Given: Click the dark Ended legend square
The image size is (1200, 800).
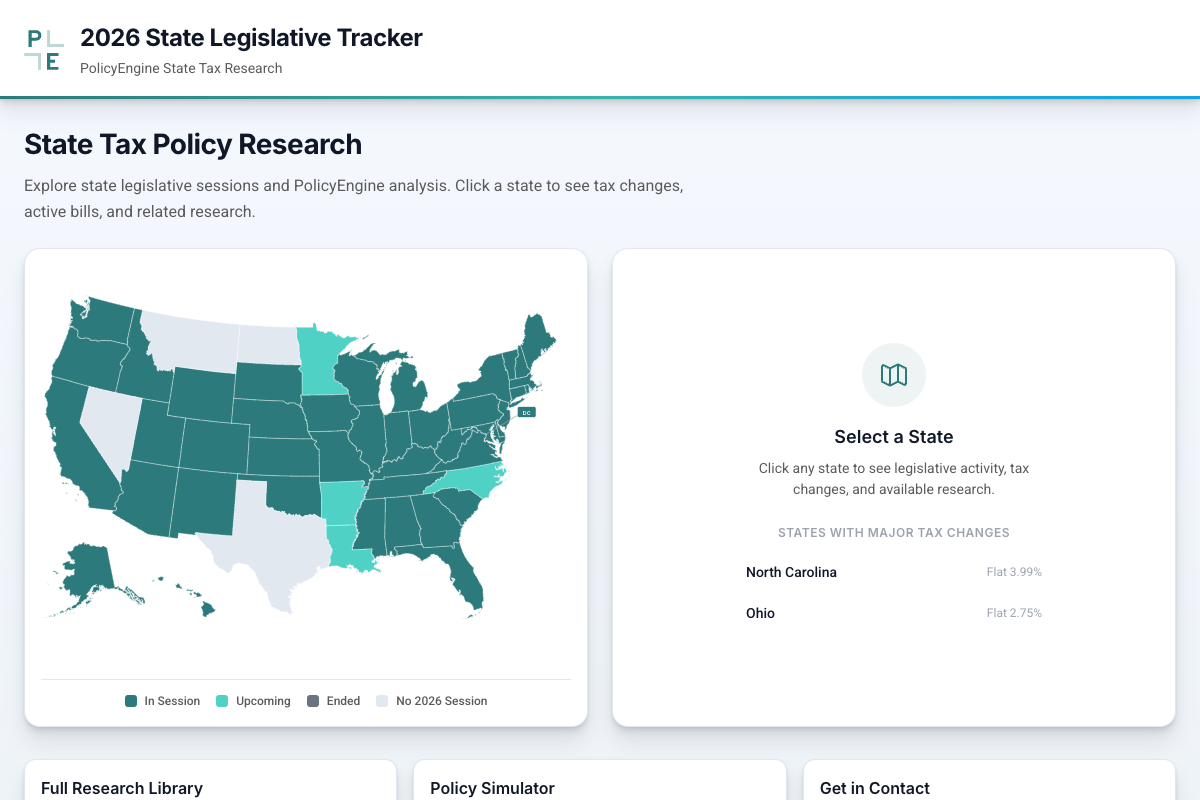Looking at the screenshot, I should pos(312,700).
